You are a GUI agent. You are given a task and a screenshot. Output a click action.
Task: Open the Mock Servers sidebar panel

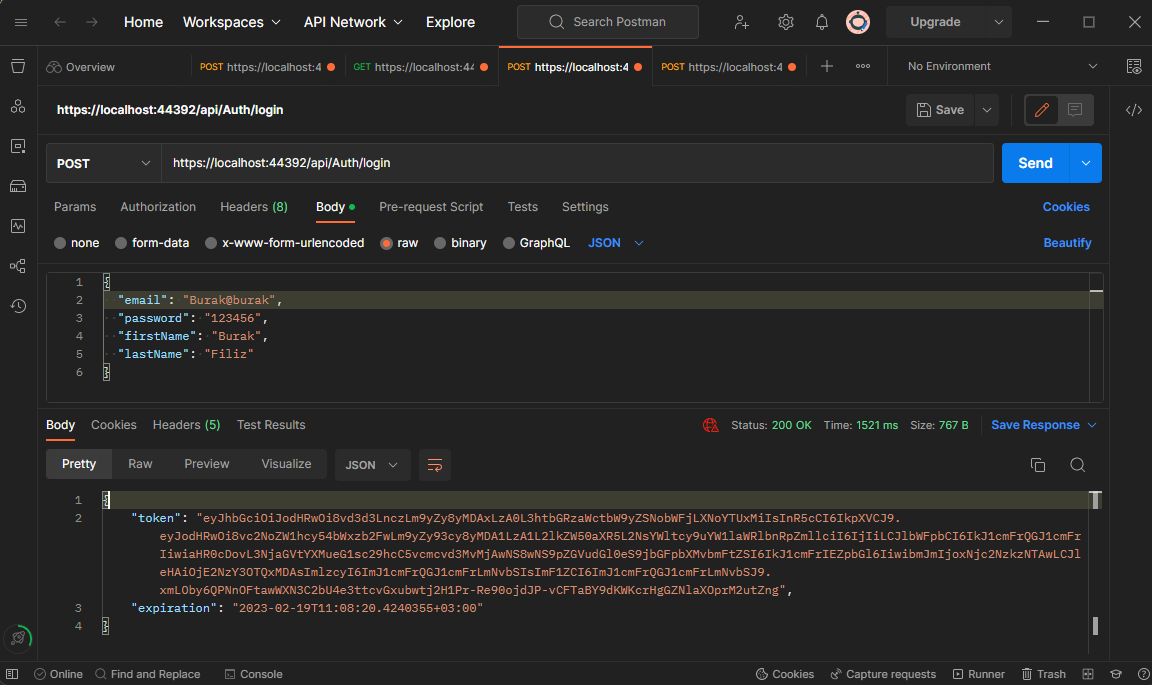tap(17, 186)
